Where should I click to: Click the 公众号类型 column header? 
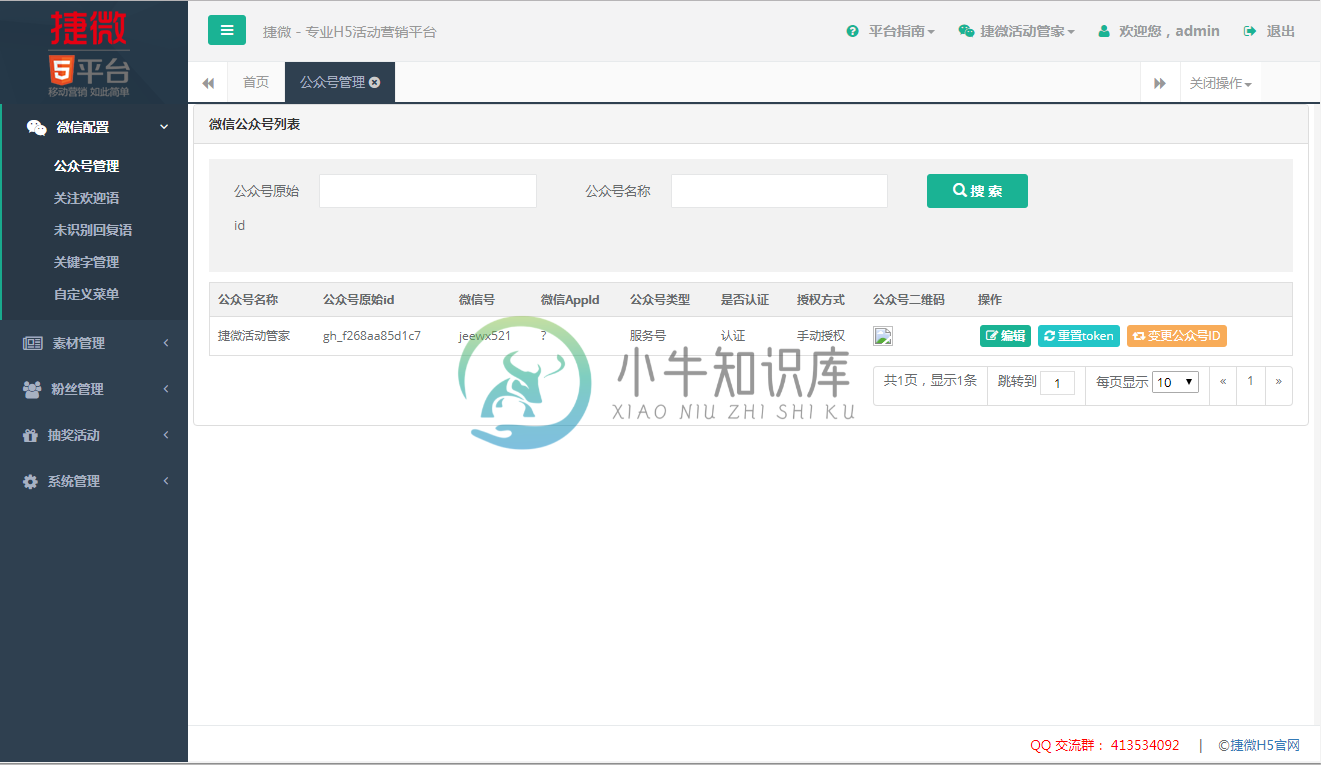[x=660, y=300]
